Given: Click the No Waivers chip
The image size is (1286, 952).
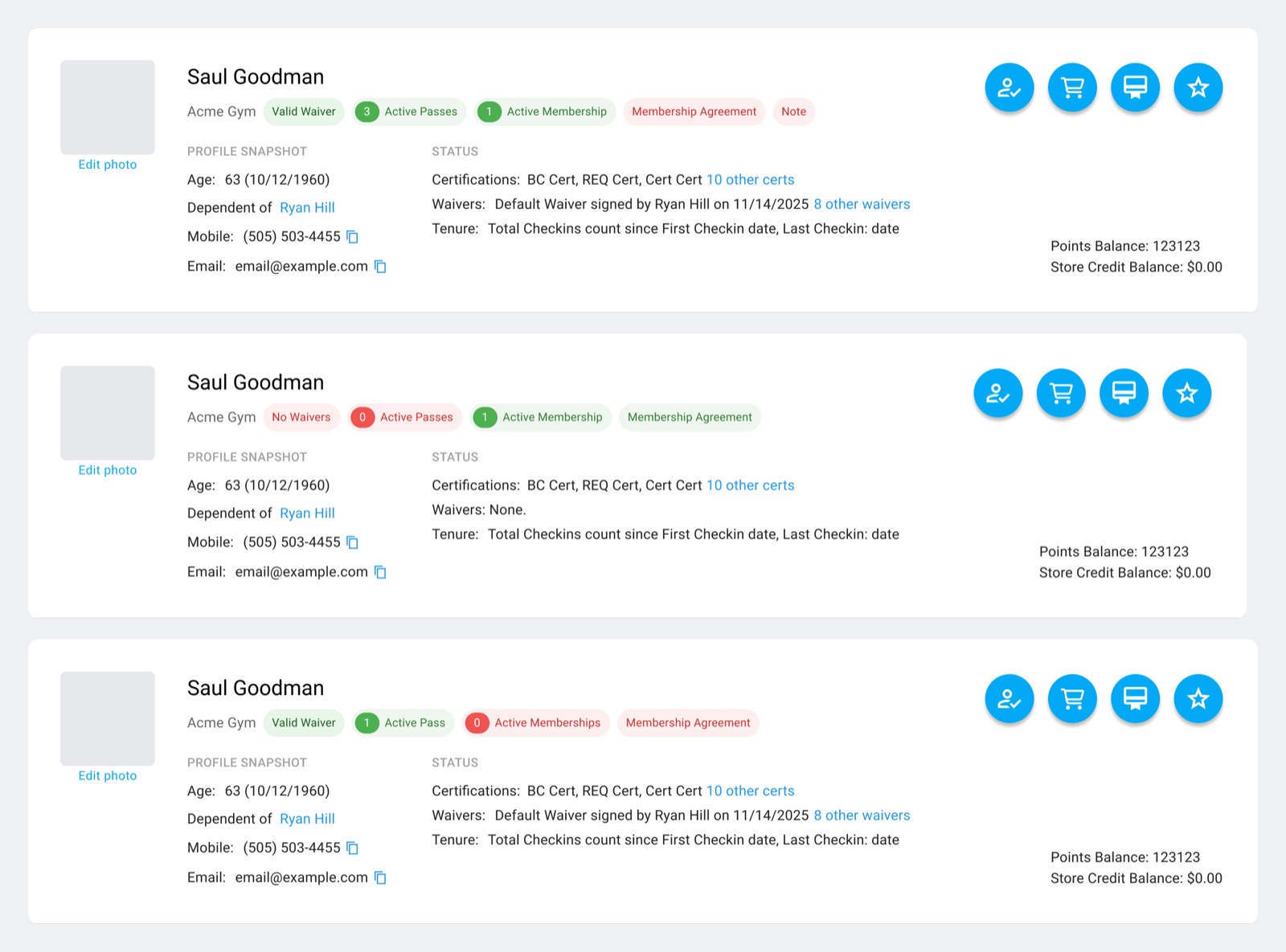Looking at the screenshot, I should click(x=301, y=417).
